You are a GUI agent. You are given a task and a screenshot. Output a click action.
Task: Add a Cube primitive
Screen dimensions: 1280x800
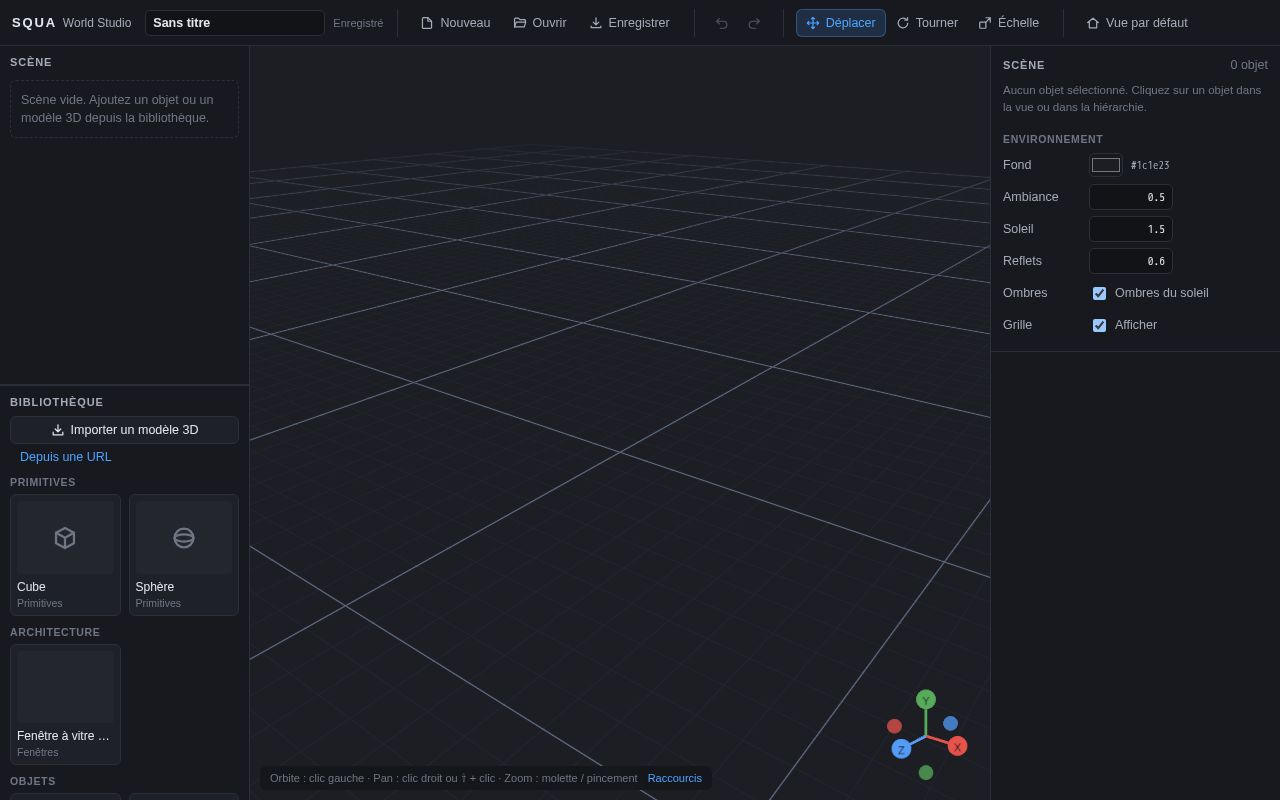point(65,555)
